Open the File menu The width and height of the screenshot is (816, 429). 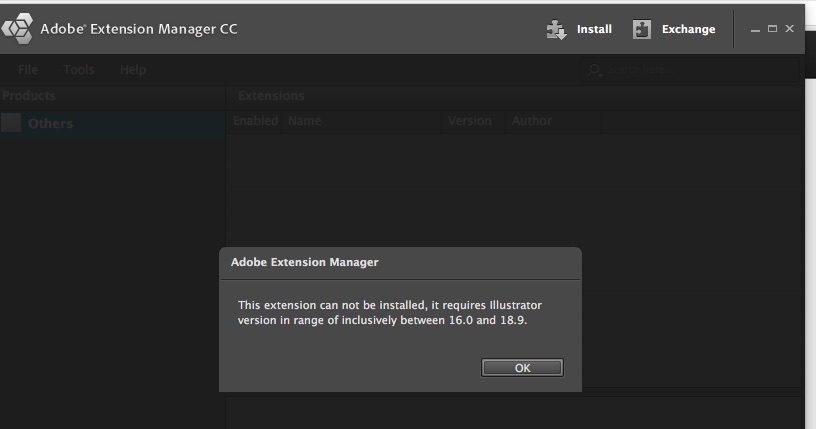[x=28, y=70]
